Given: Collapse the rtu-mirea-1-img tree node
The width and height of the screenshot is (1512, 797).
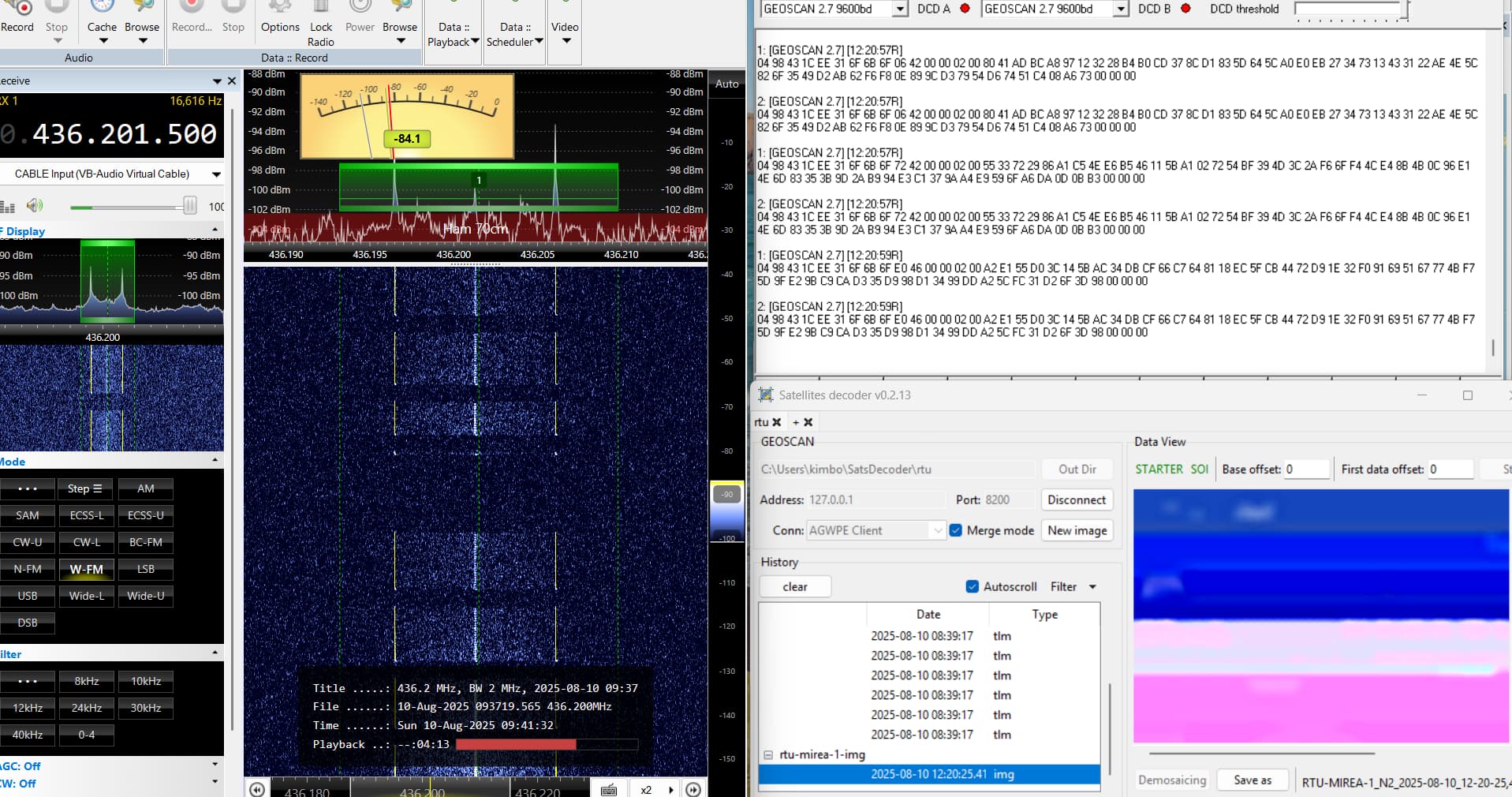Looking at the screenshot, I should pos(767,754).
